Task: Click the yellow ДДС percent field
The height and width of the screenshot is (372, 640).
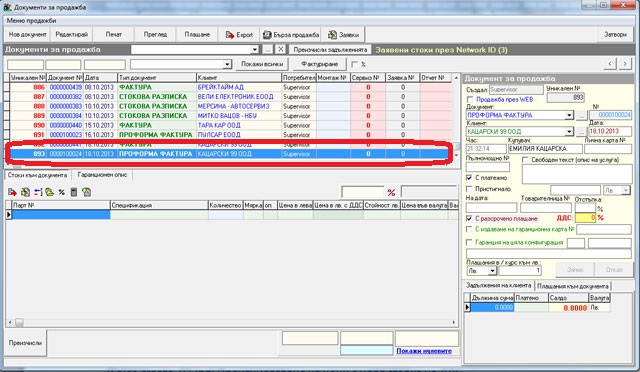Action: pyautogui.click(x=585, y=218)
